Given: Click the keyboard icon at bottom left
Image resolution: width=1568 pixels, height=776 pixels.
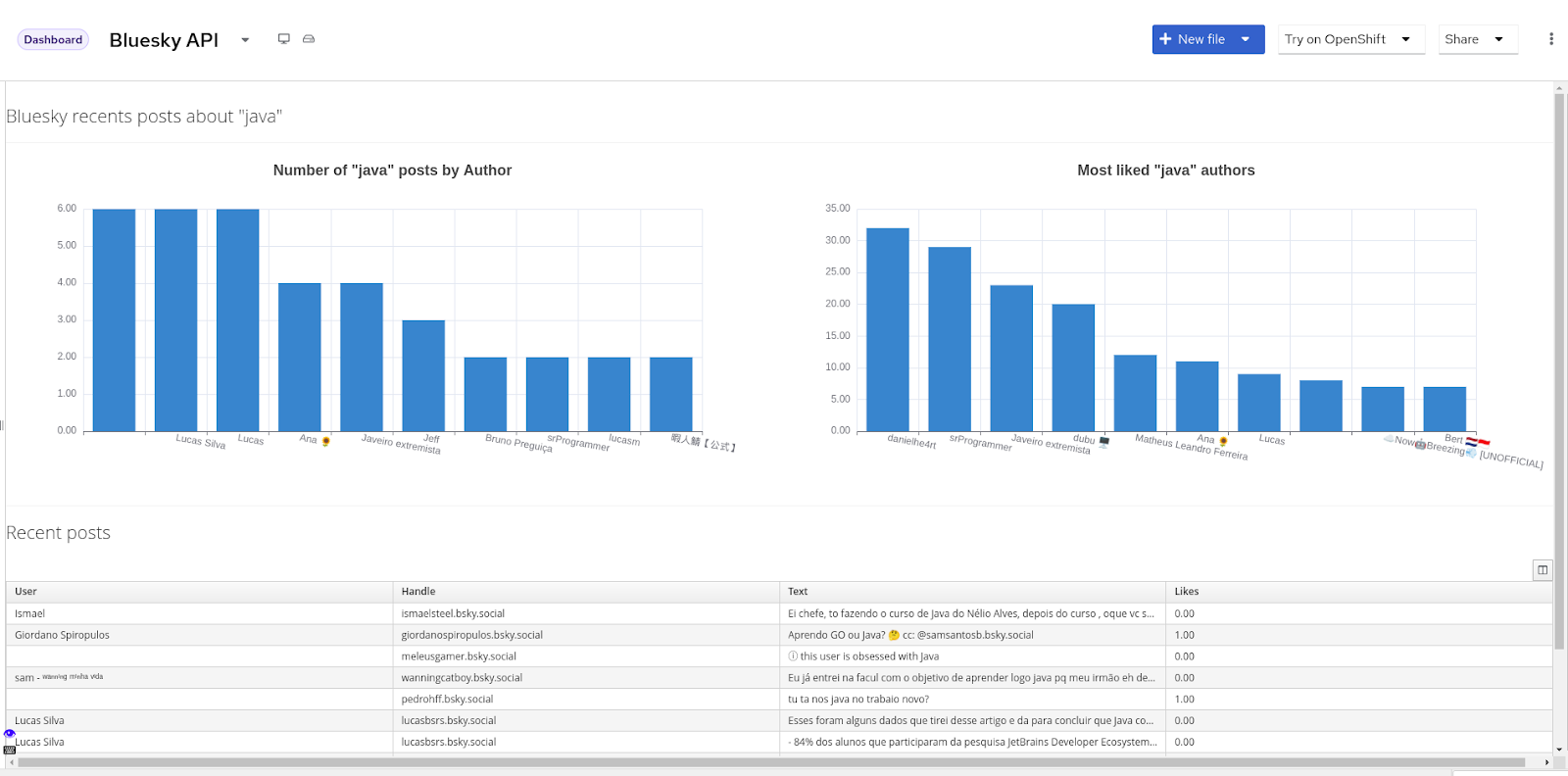Looking at the screenshot, I should pyautogui.click(x=10, y=750).
